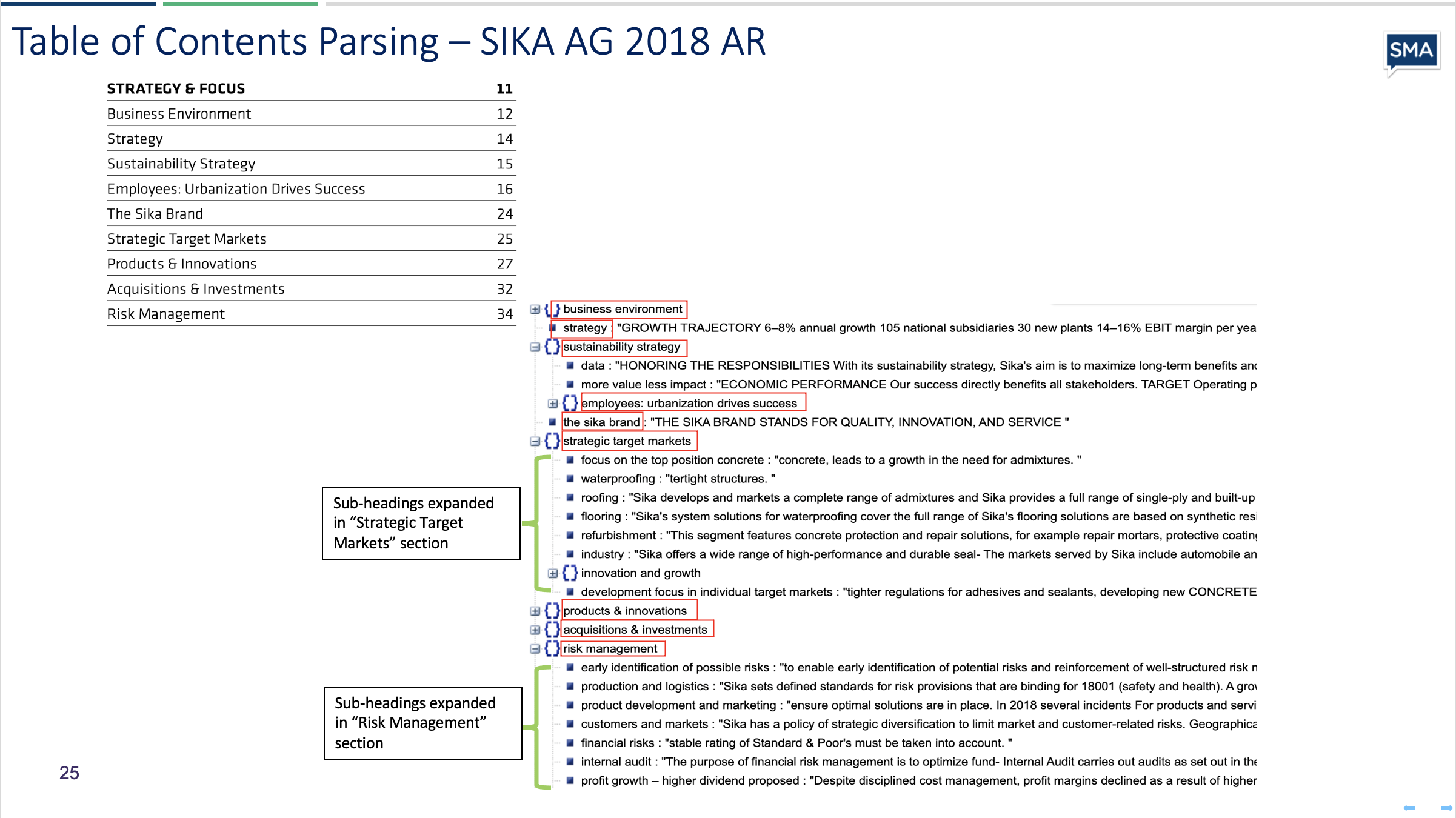The height and width of the screenshot is (818, 1456).
Task: Click braces object icon beside acquisitions & investments
Action: (x=552, y=629)
